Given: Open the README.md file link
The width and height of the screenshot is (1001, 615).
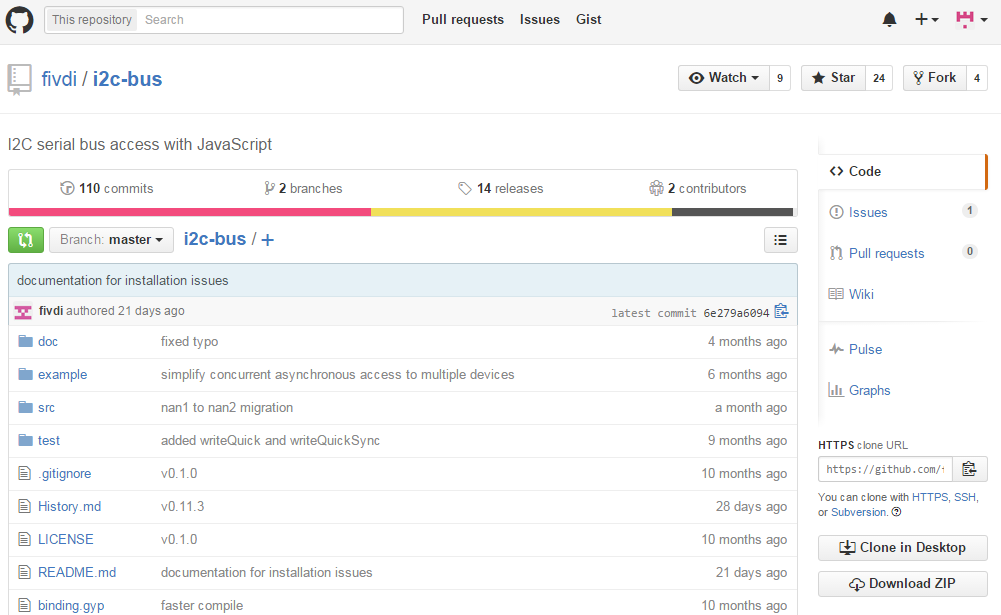Looking at the screenshot, I should pos(77,572).
